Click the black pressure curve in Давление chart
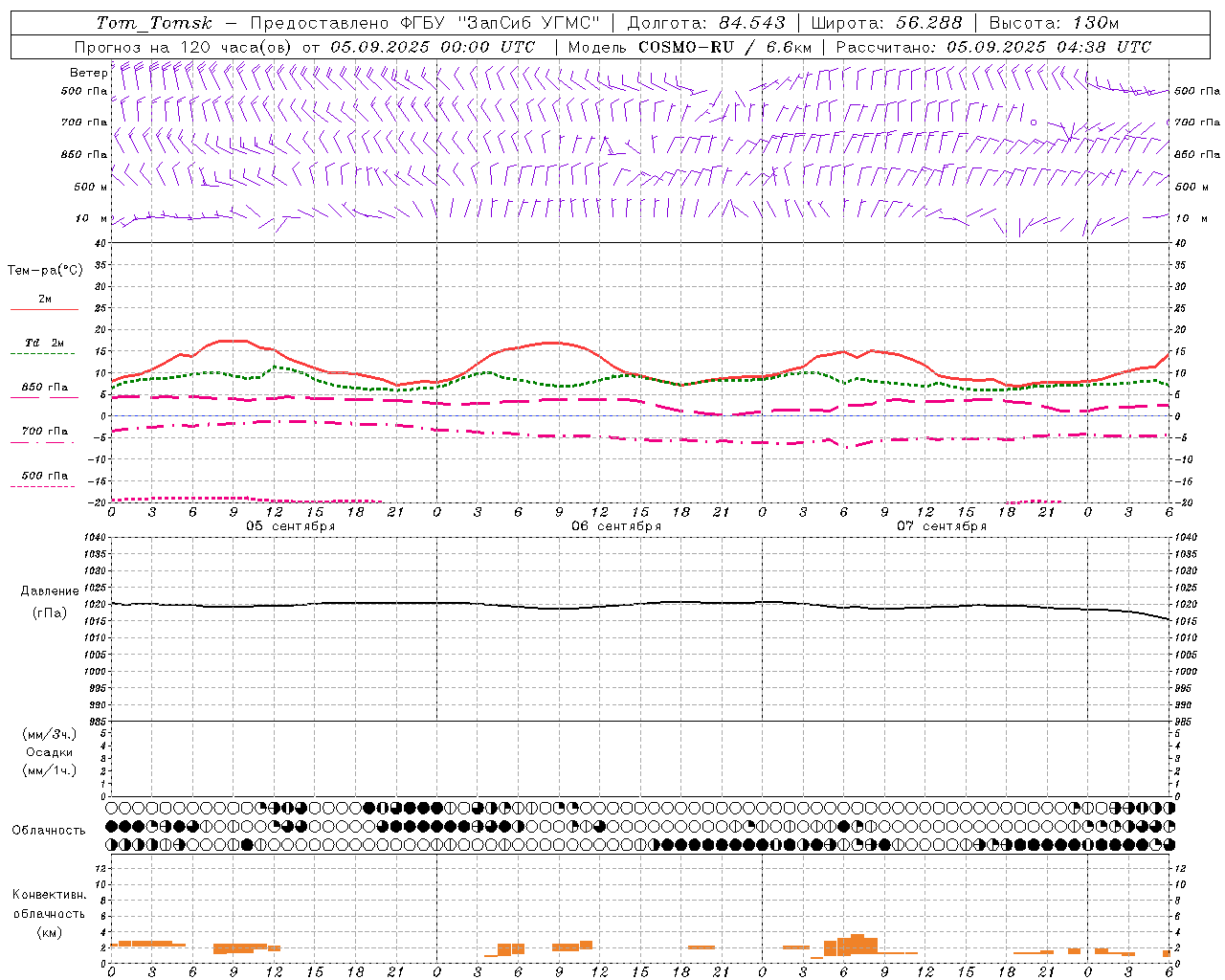Viewport: 1225px width, 980px height. tap(640, 604)
